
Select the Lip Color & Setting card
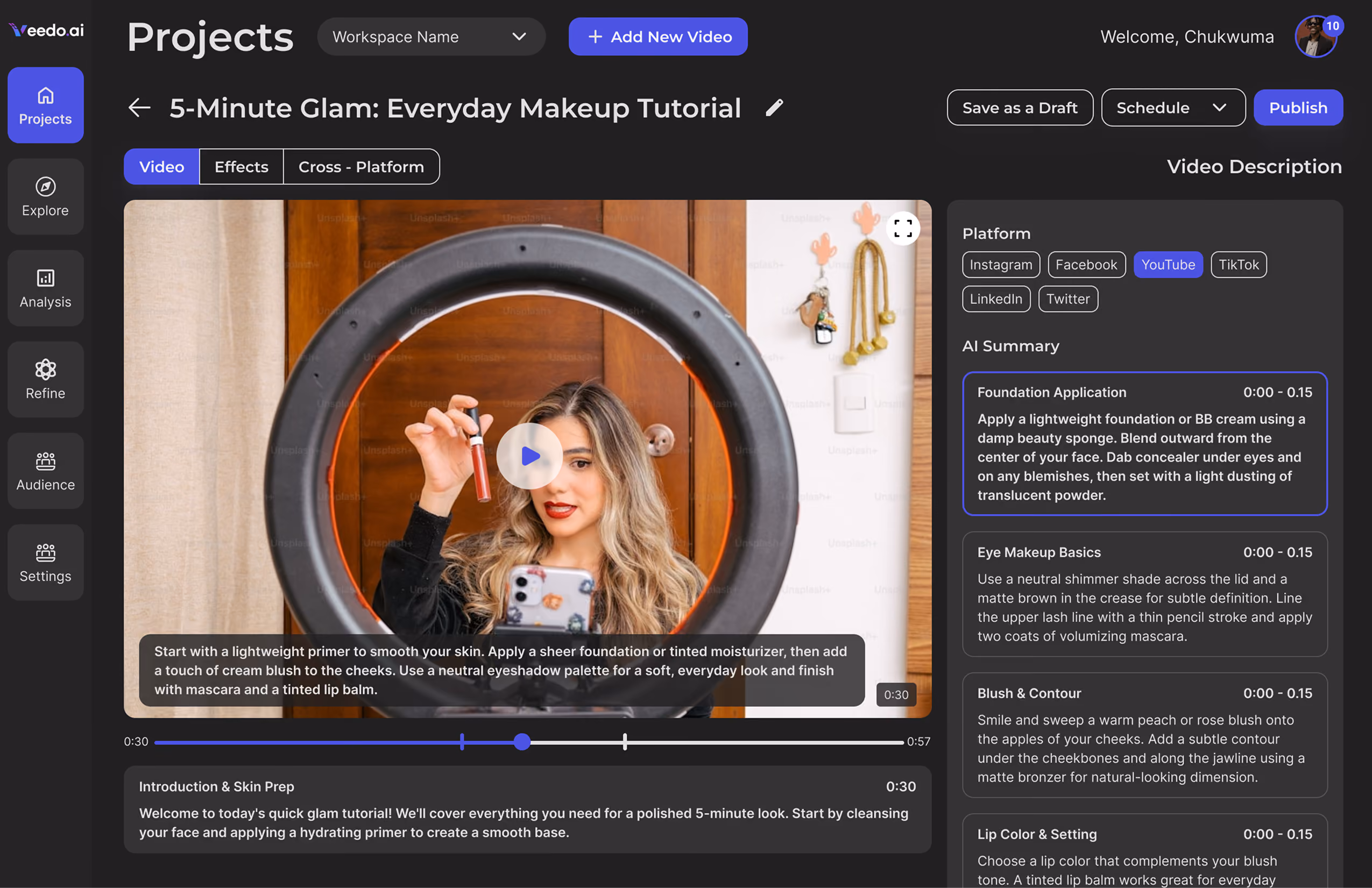(1144, 851)
